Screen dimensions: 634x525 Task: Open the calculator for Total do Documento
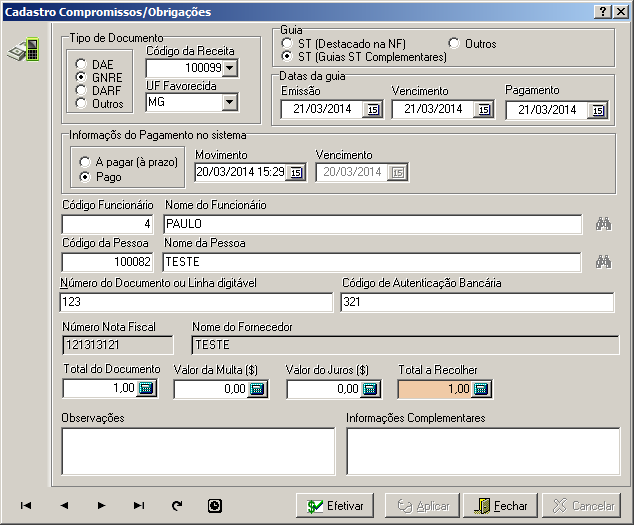click(146, 389)
